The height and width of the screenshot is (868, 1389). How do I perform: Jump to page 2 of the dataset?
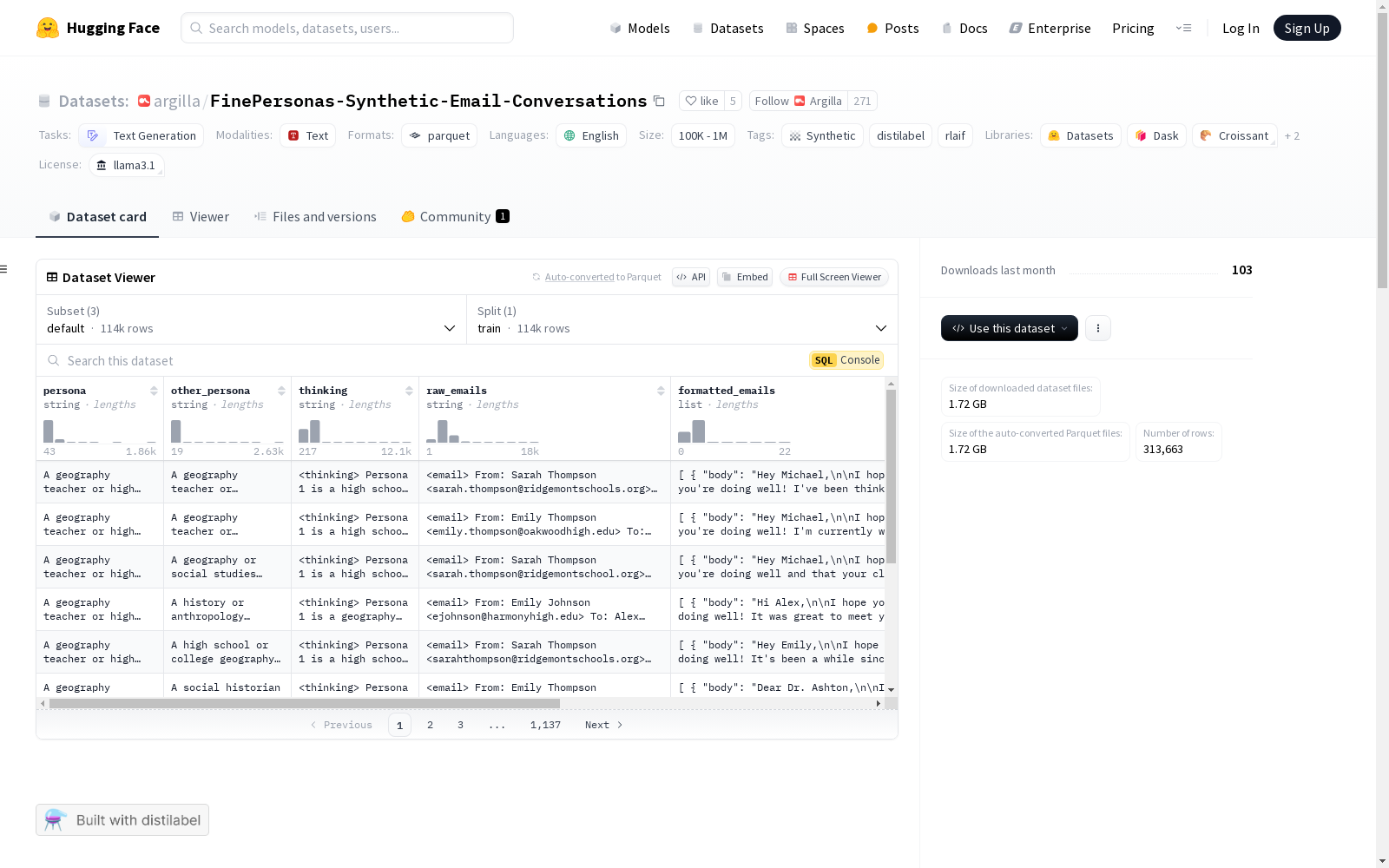(x=430, y=725)
